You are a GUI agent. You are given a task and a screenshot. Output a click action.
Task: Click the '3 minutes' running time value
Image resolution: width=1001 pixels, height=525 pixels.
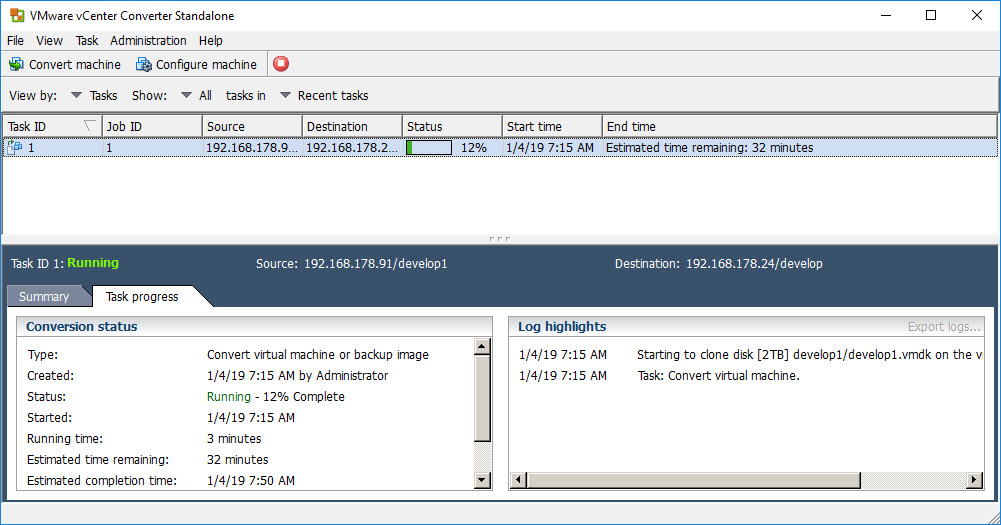pyautogui.click(x=234, y=439)
